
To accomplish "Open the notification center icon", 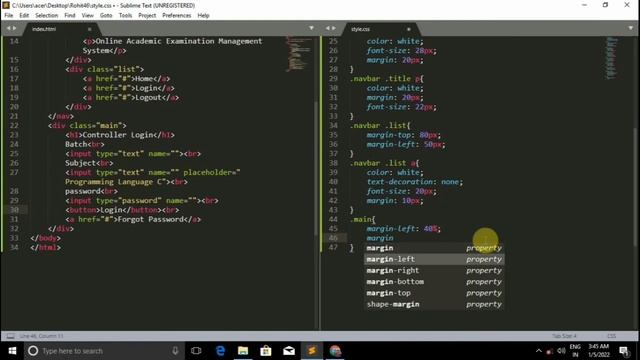I will [x=624, y=351].
